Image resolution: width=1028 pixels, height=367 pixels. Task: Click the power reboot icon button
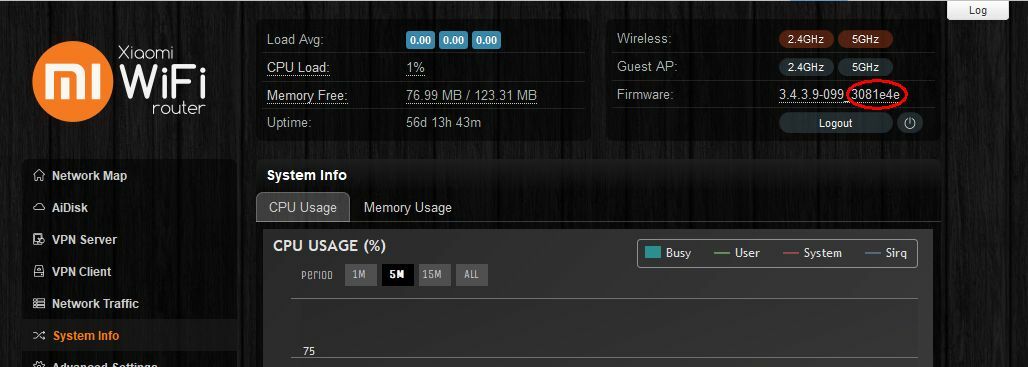[x=909, y=123]
